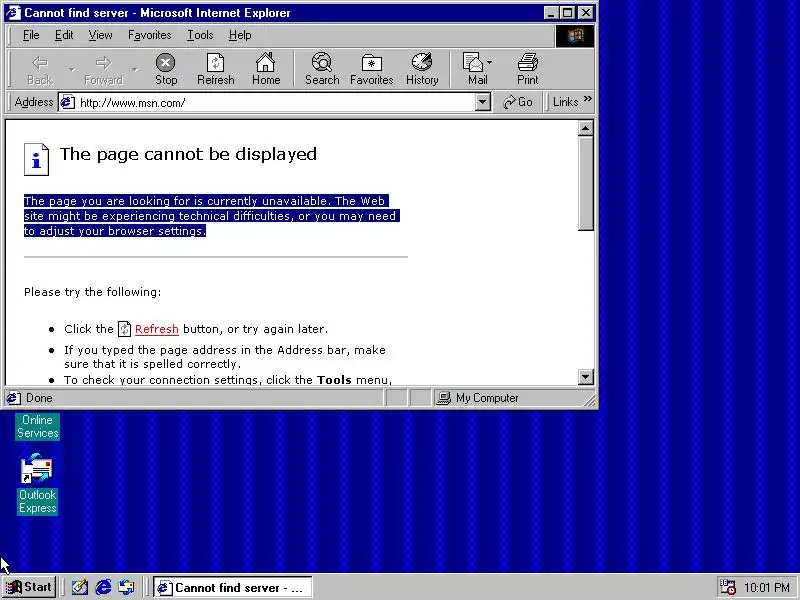Screen dimensions: 800x600
Task: Launch Internet Explorer from quick launch
Action: point(103,587)
